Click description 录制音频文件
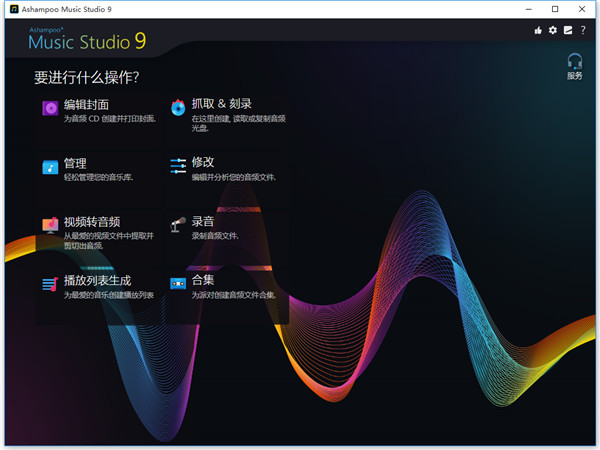The height and width of the screenshot is (450, 600). [215, 236]
